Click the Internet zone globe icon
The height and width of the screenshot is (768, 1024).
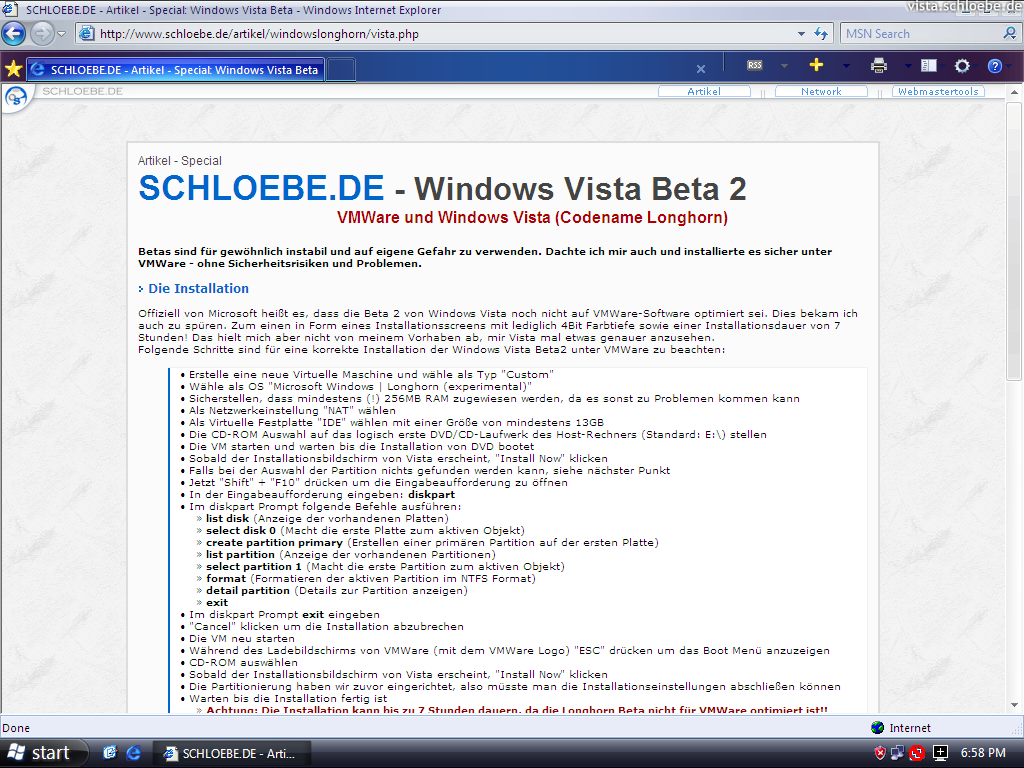877,728
